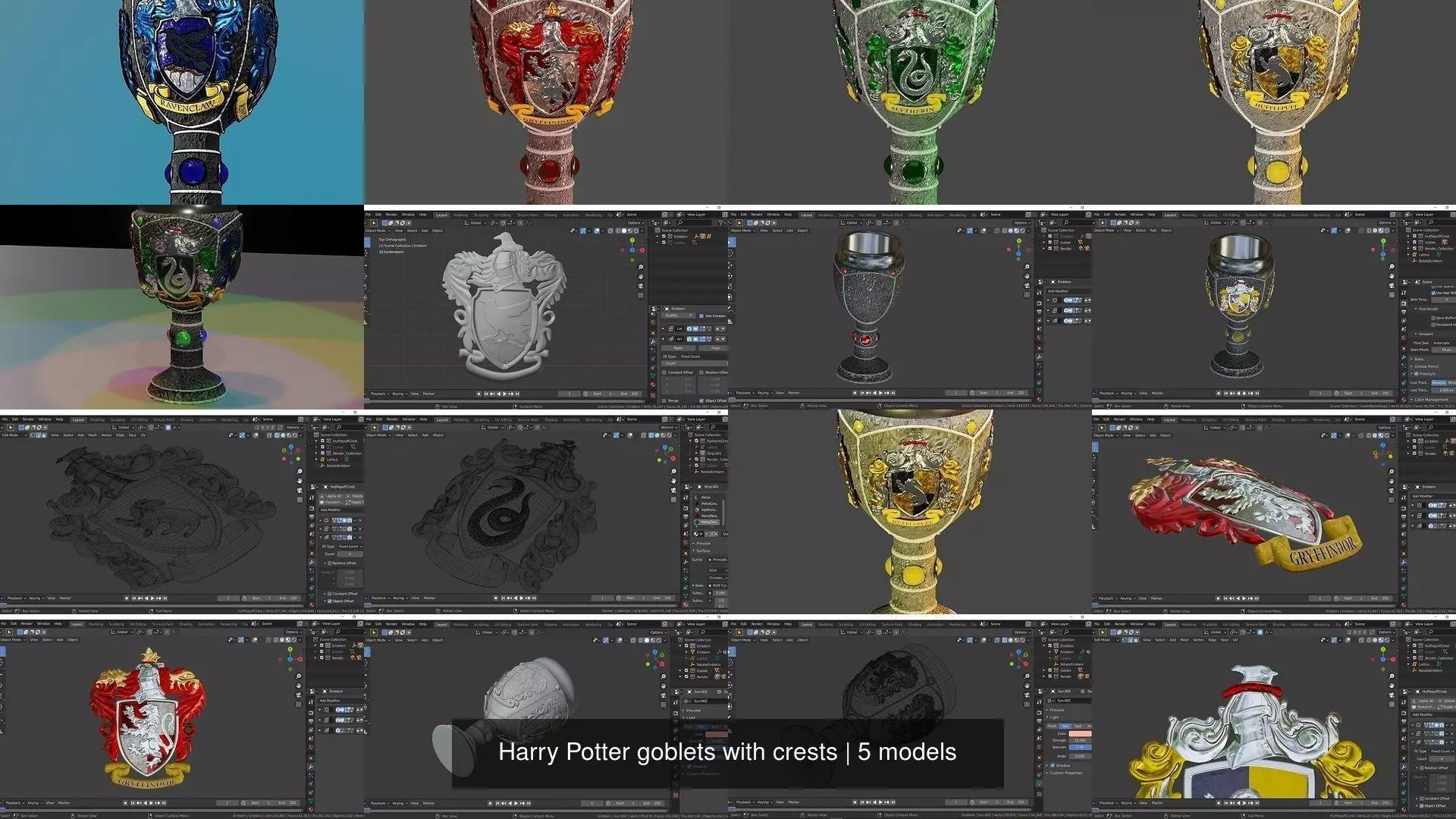Screen dimensions: 1456x819
Task: Toggle Constant Offset checkbox in Hufflepuff helmet close-up
Action: [x=1422, y=799]
